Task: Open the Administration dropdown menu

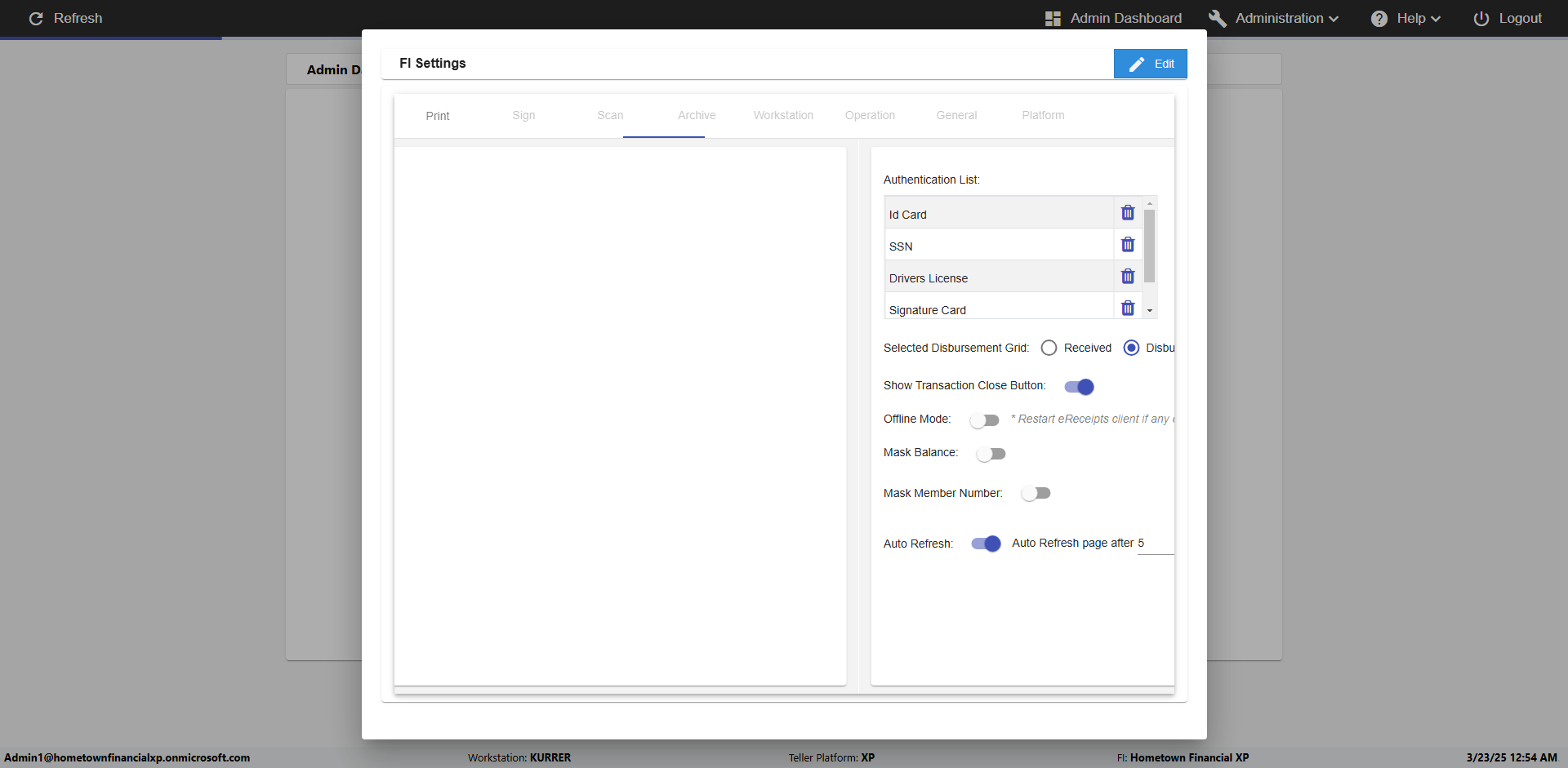Action: [1274, 18]
